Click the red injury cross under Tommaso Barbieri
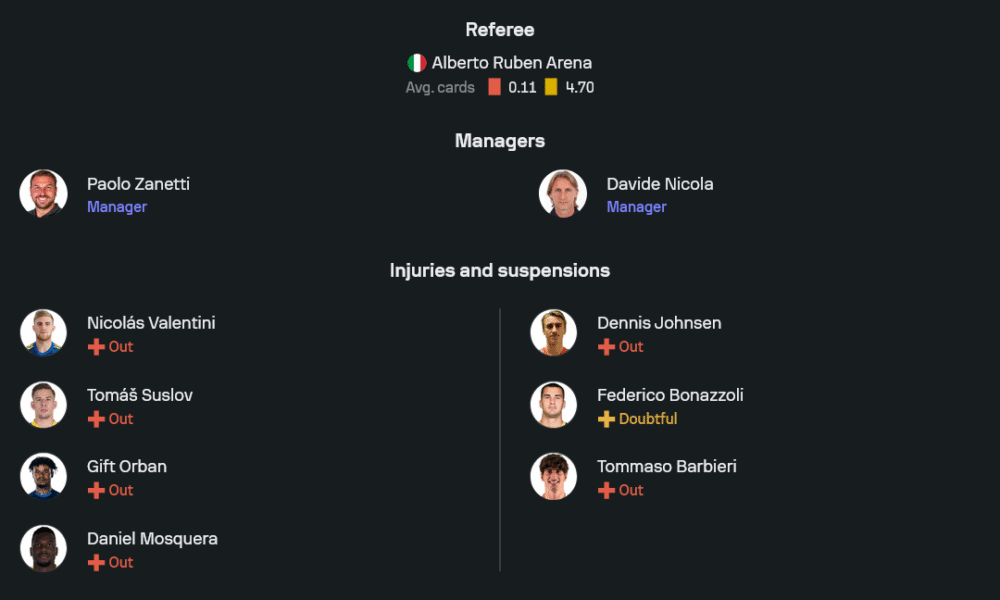Screen dimensions: 1000x600 tap(606, 491)
